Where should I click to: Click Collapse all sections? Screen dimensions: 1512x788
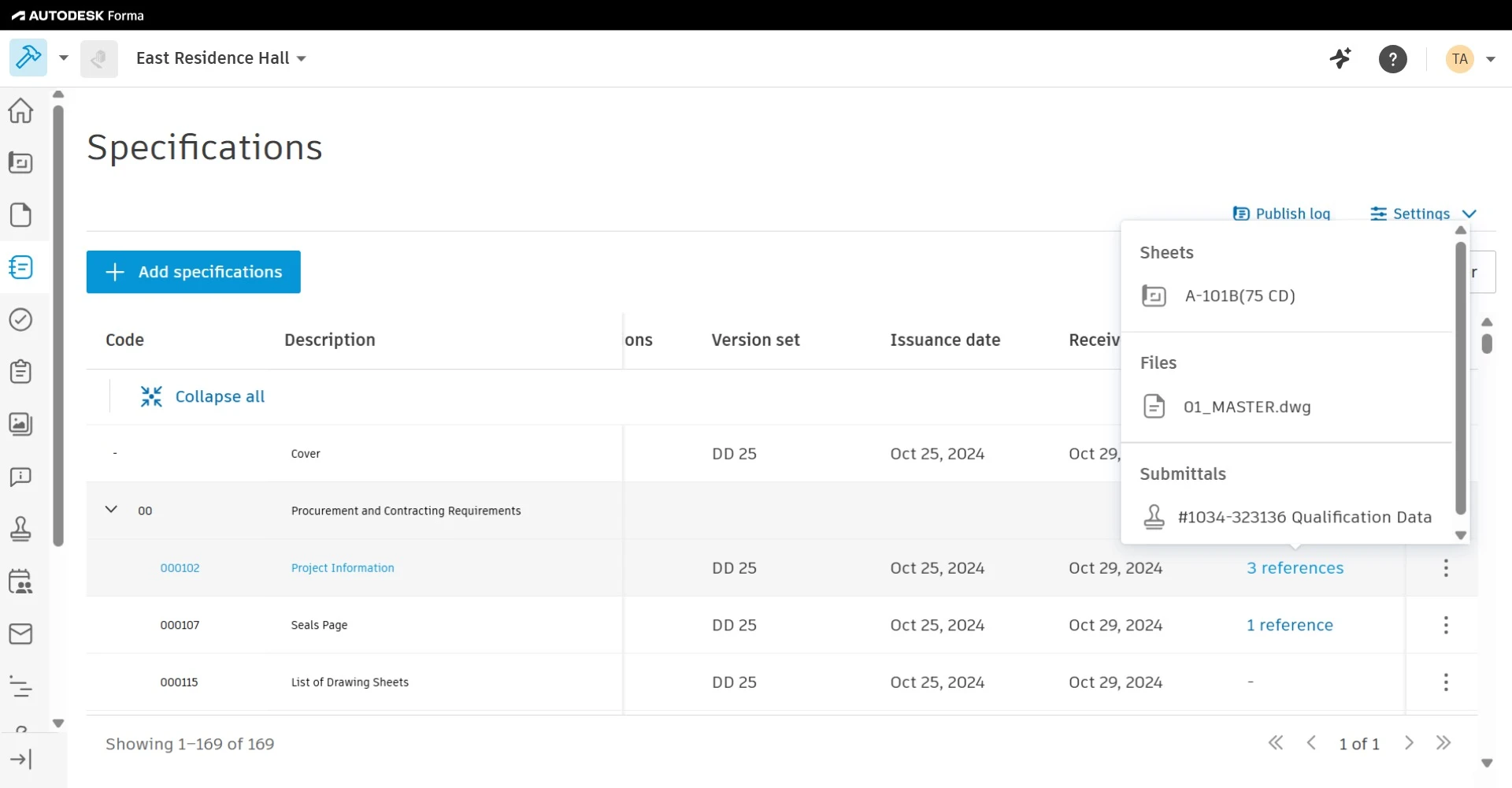click(x=202, y=396)
